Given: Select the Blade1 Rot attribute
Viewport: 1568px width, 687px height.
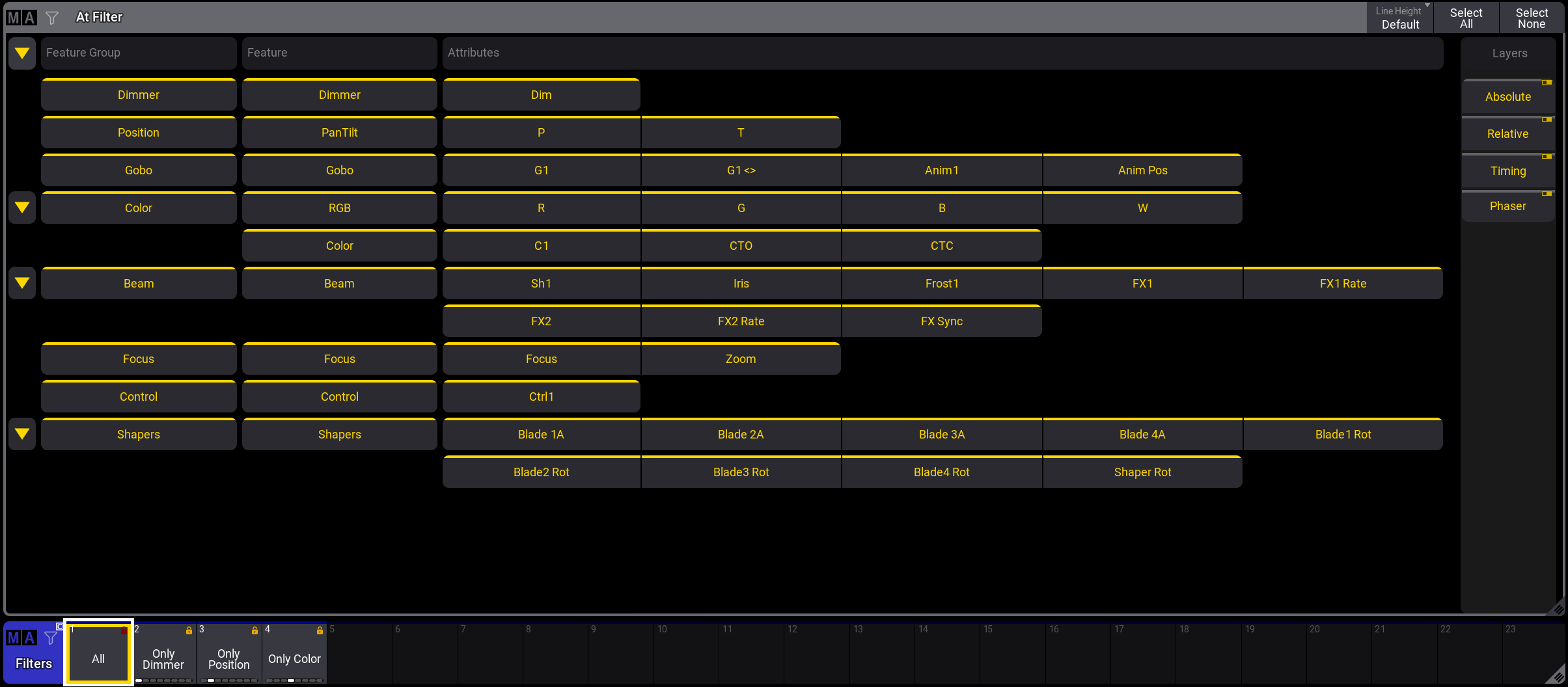Looking at the screenshot, I should (1342, 434).
